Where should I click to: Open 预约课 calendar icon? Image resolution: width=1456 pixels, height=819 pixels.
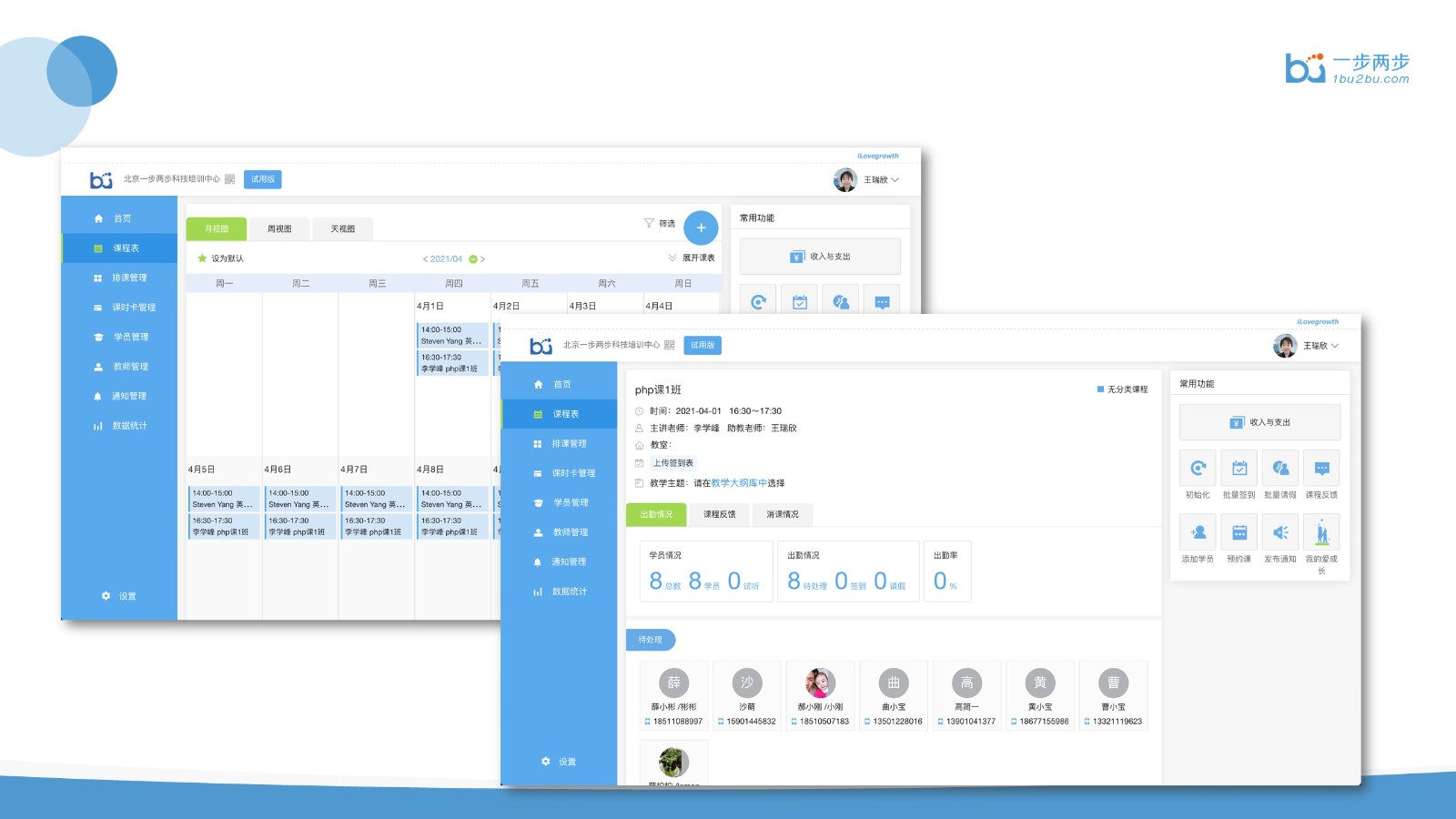tap(1239, 532)
